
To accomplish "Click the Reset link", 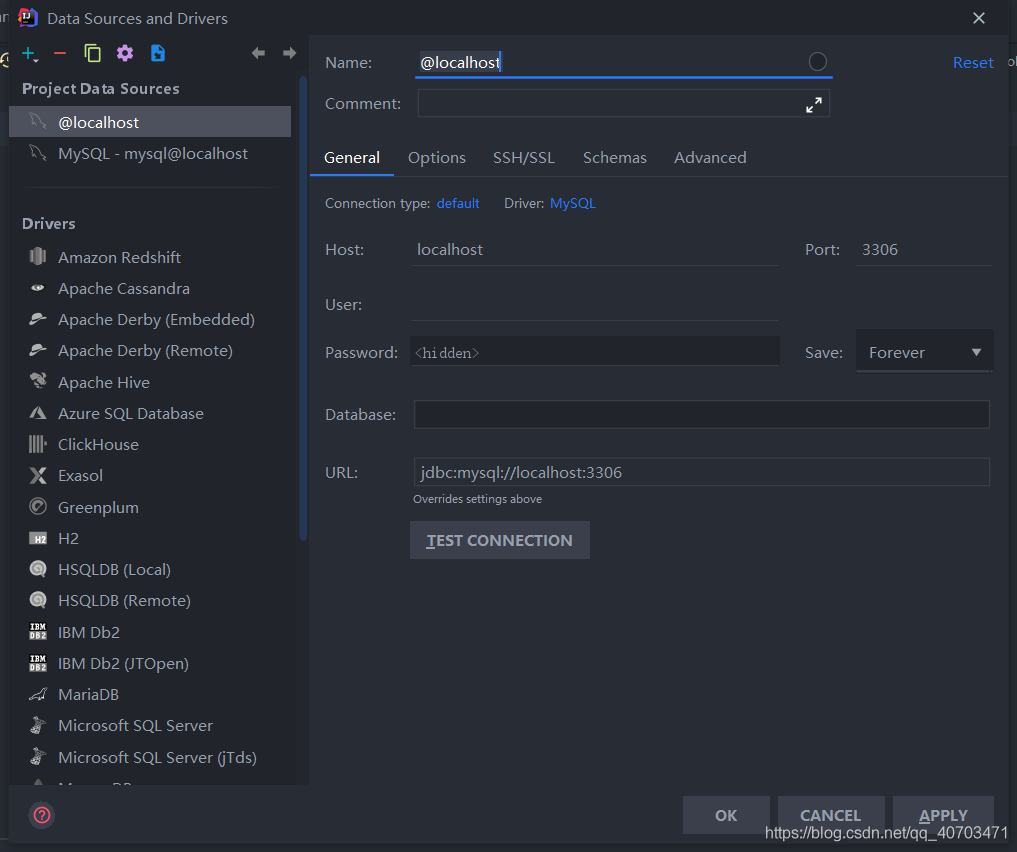I will coord(972,62).
